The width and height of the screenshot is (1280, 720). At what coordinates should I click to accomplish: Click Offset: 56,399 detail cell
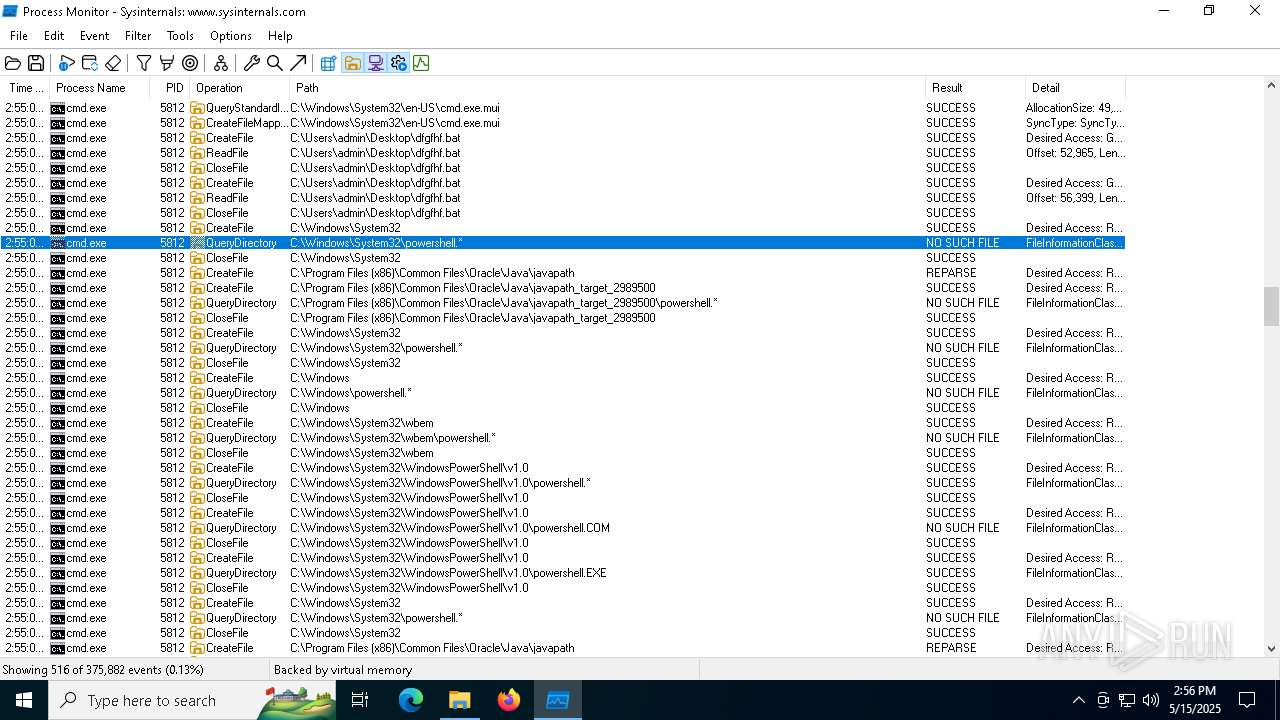[x=1075, y=198]
